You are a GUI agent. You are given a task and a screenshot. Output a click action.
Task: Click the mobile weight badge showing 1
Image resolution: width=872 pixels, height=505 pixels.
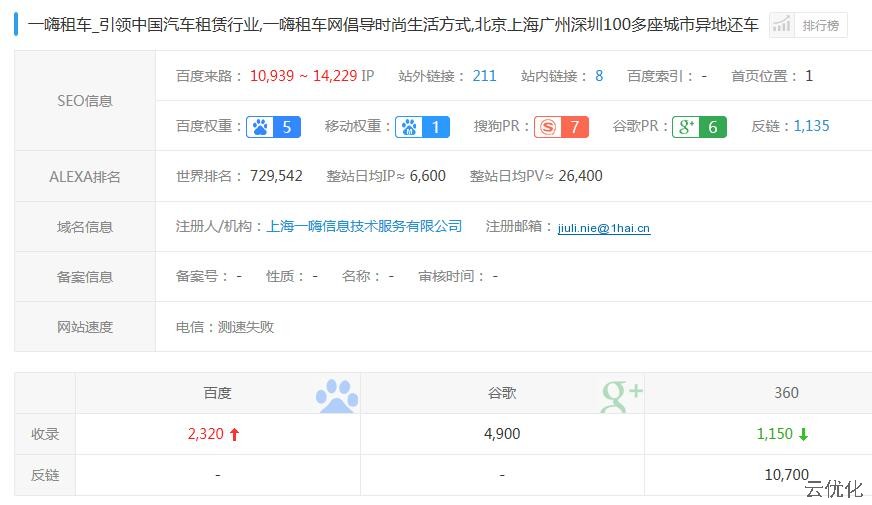pos(422,127)
